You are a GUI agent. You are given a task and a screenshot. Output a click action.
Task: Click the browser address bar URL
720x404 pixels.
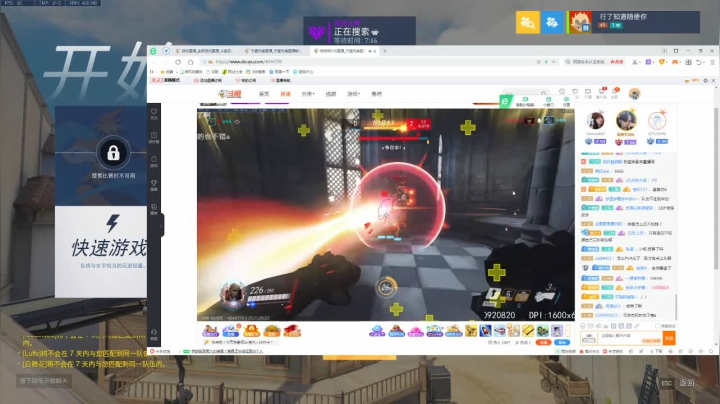pyautogui.click(x=248, y=62)
